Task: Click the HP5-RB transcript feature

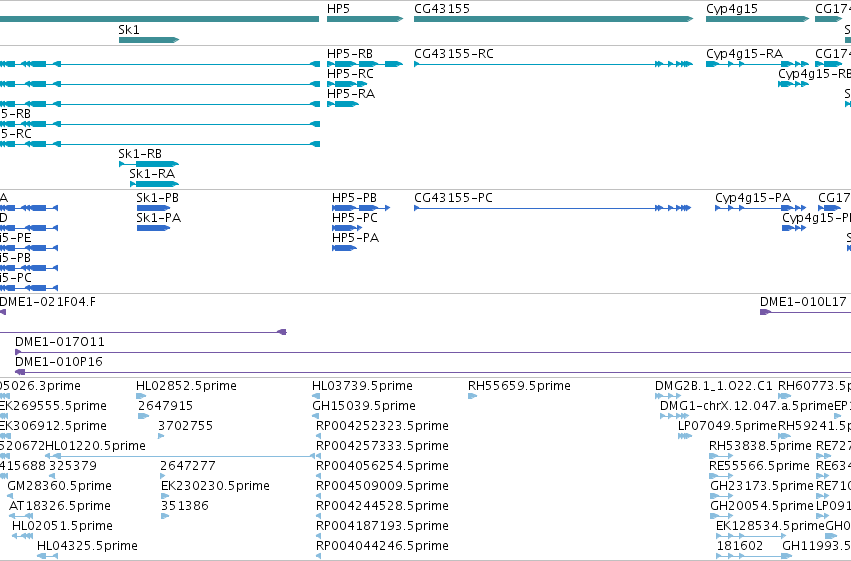Action: tap(365, 64)
